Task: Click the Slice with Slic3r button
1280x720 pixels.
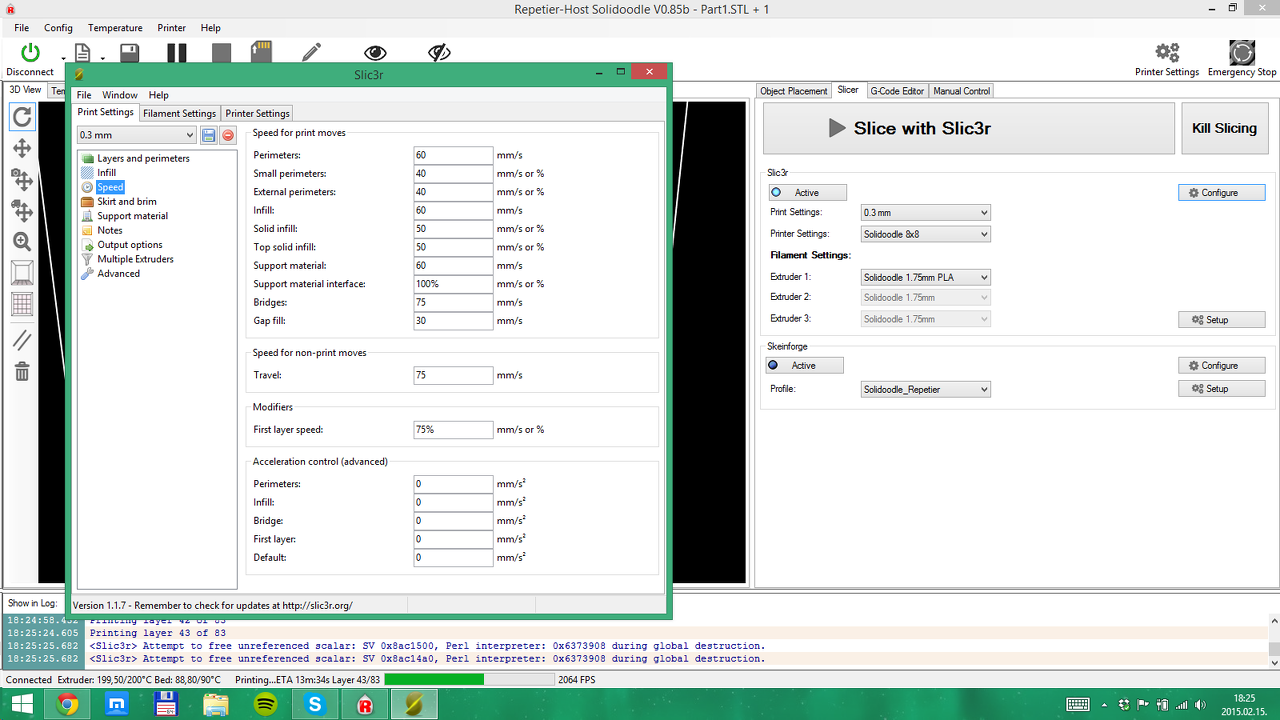Action: pyautogui.click(x=969, y=128)
